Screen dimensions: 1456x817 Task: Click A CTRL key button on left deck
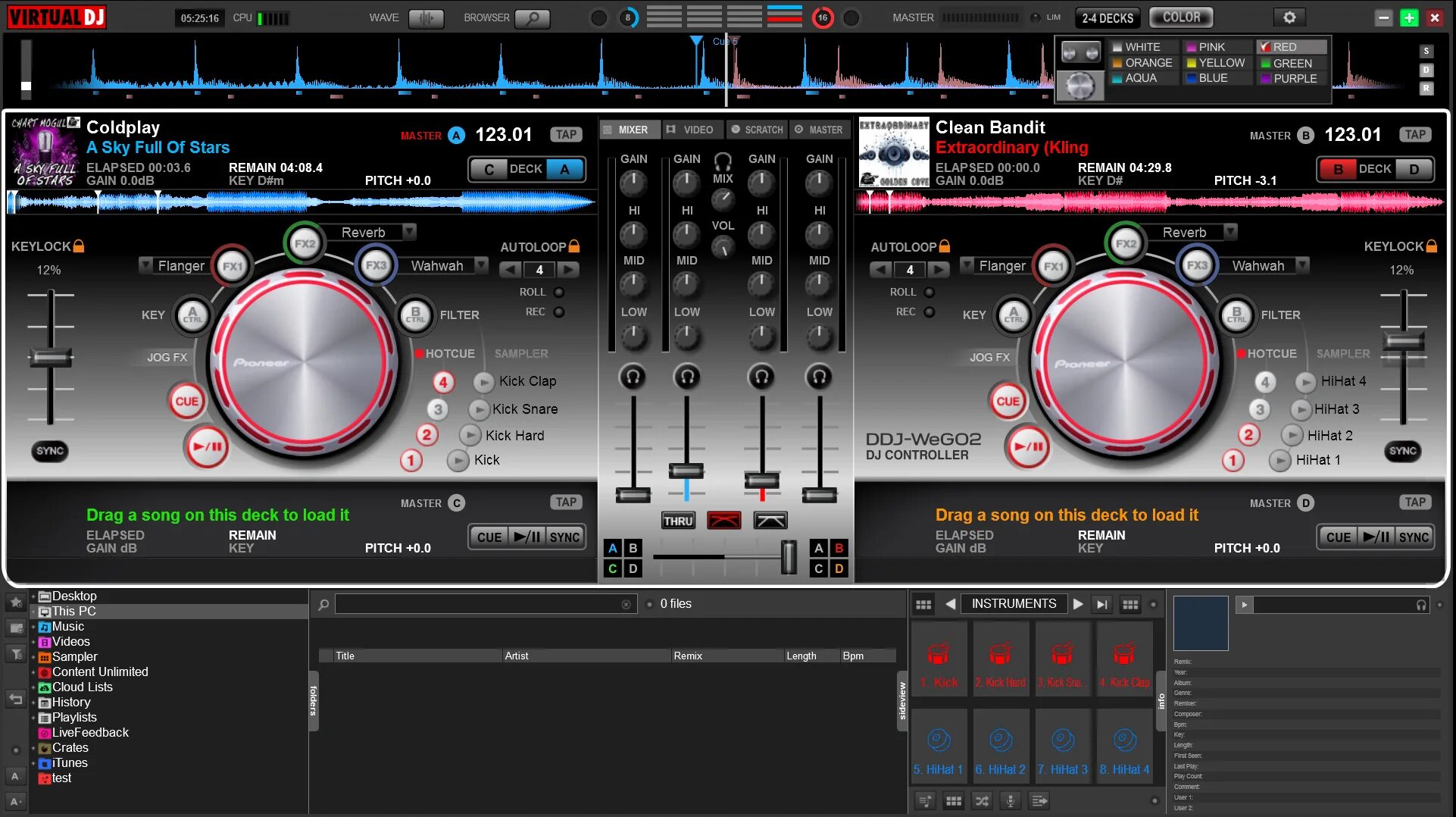(x=192, y=315)
